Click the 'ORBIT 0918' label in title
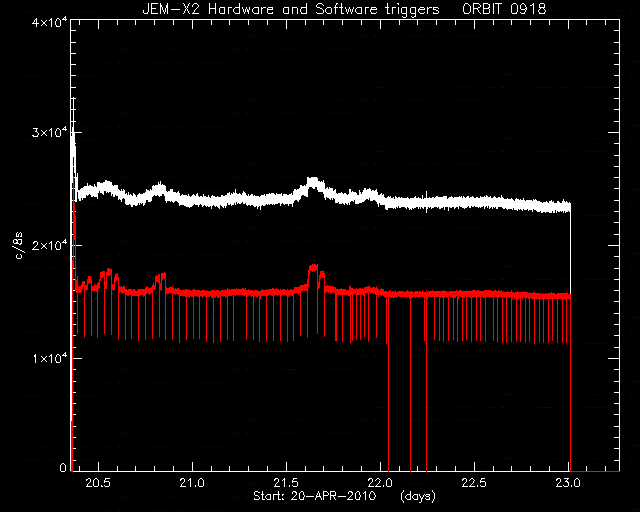This screenshot has width=640, height=512. 504,9
